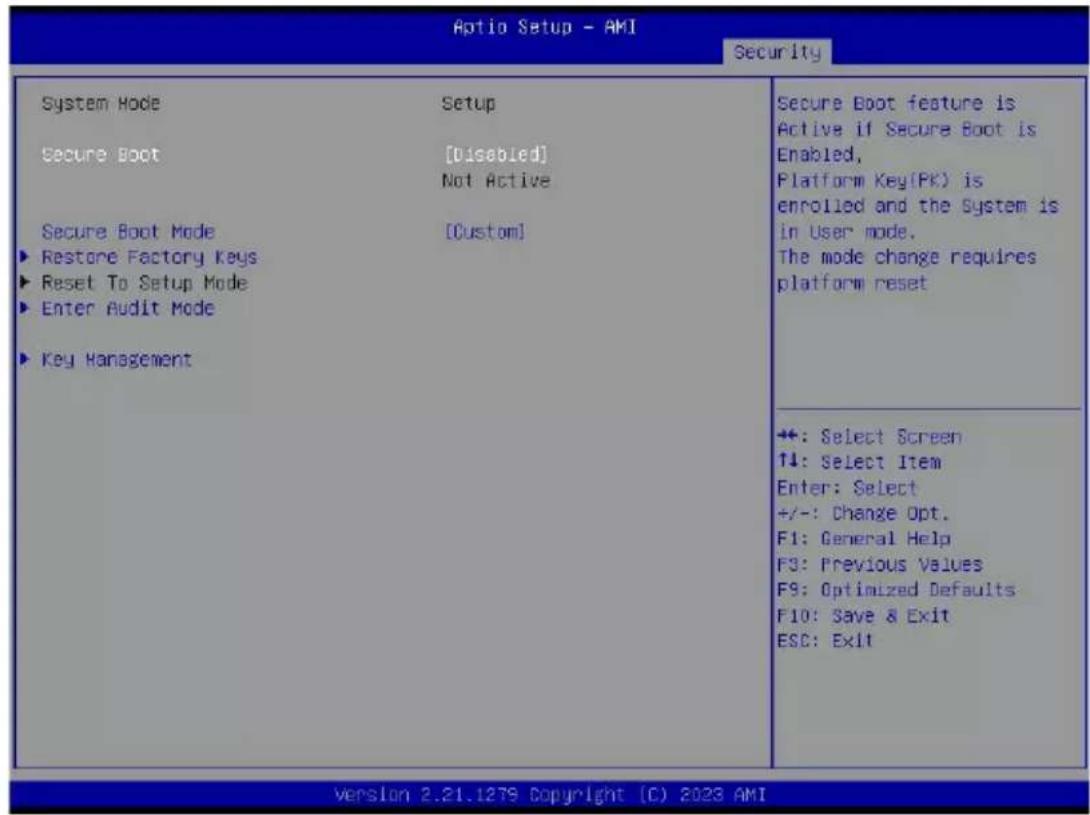Click the +/-: Change Opt. hint
The width and height of the screenshot is (1090, 815).
click(x=863, y=513)
